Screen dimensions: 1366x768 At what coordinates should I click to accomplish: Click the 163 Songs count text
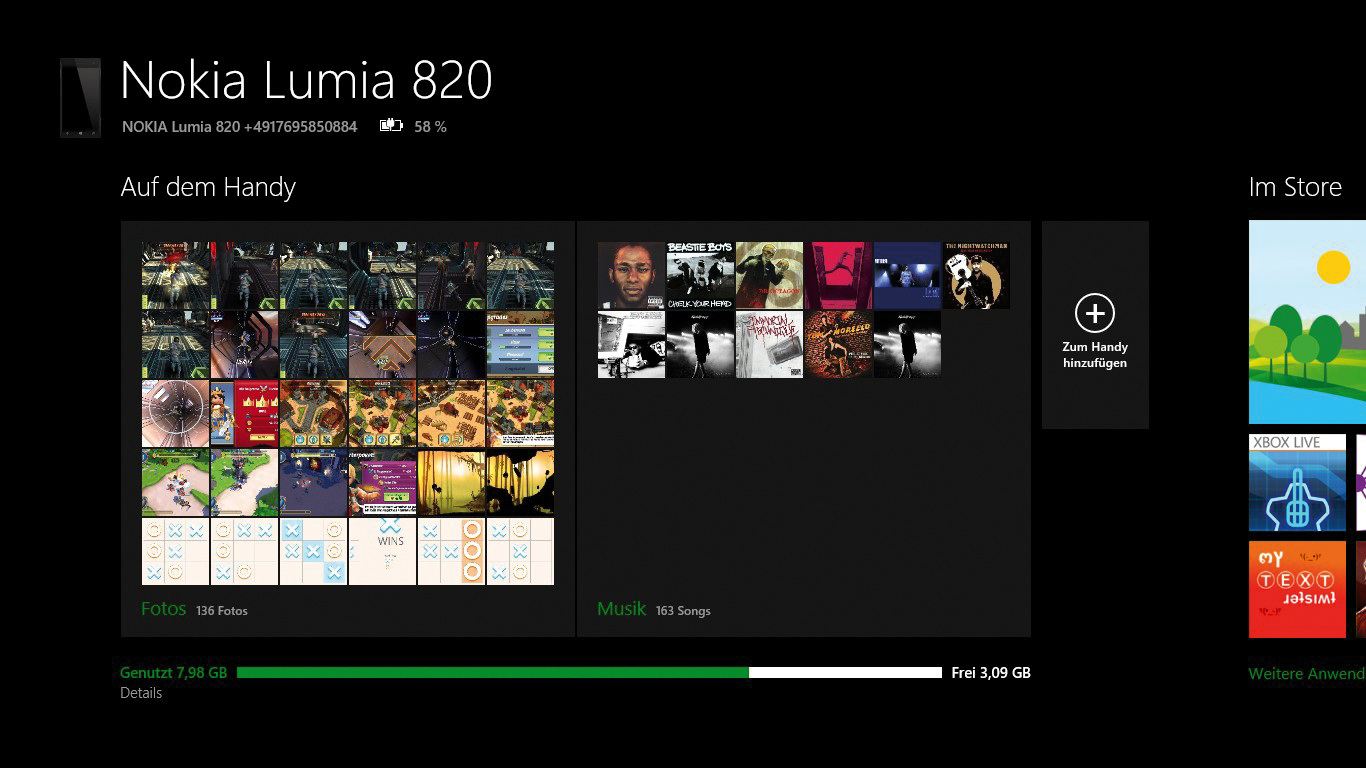click(x=683, y=610)
